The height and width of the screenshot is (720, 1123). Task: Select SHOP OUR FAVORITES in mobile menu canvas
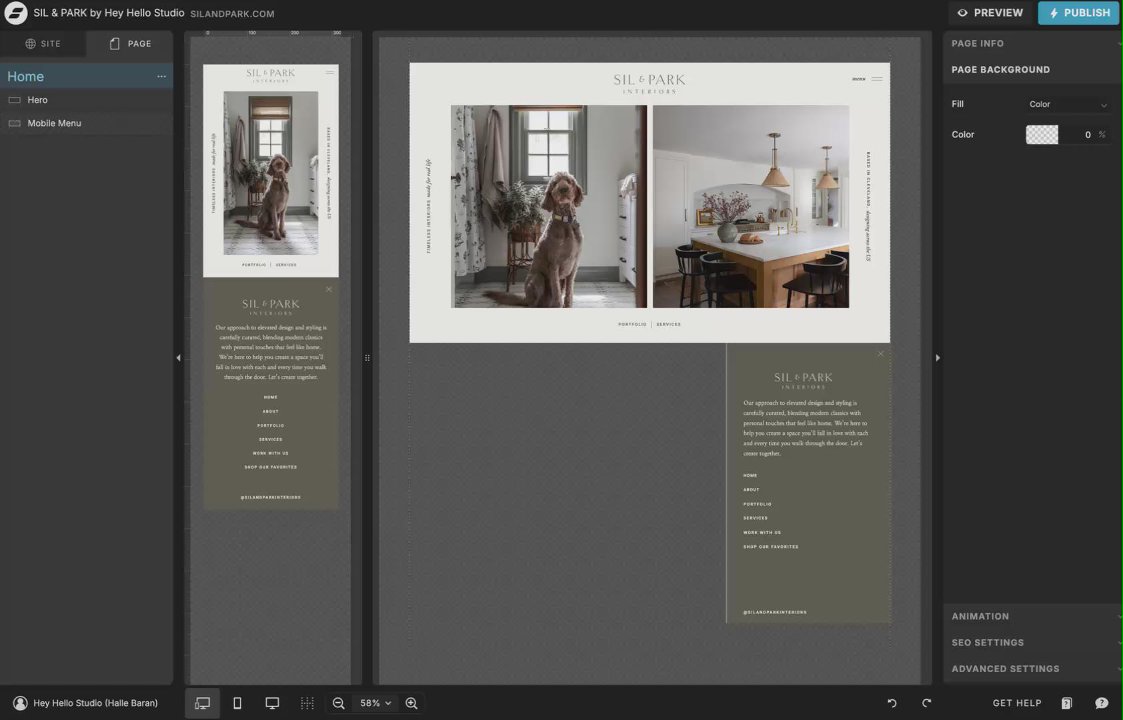pyautogui.click(x=271, y=467)
